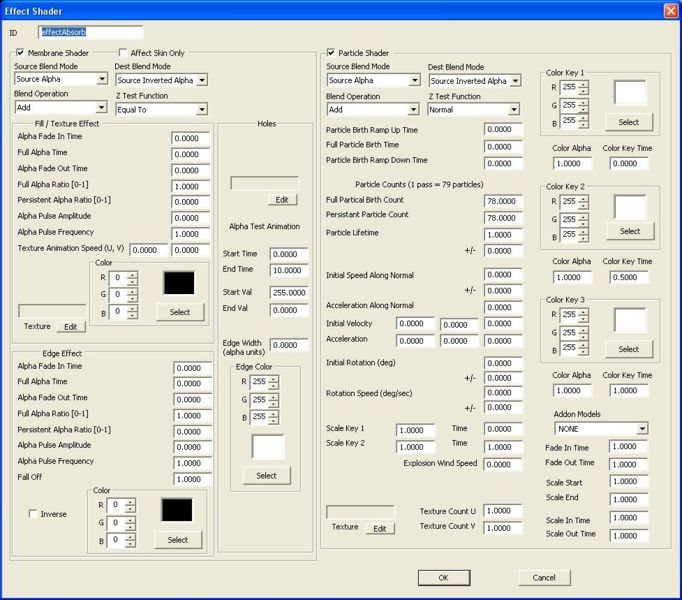Click Alpha Test Start Val field
682x600 pixels.
[x=289, y=292]
